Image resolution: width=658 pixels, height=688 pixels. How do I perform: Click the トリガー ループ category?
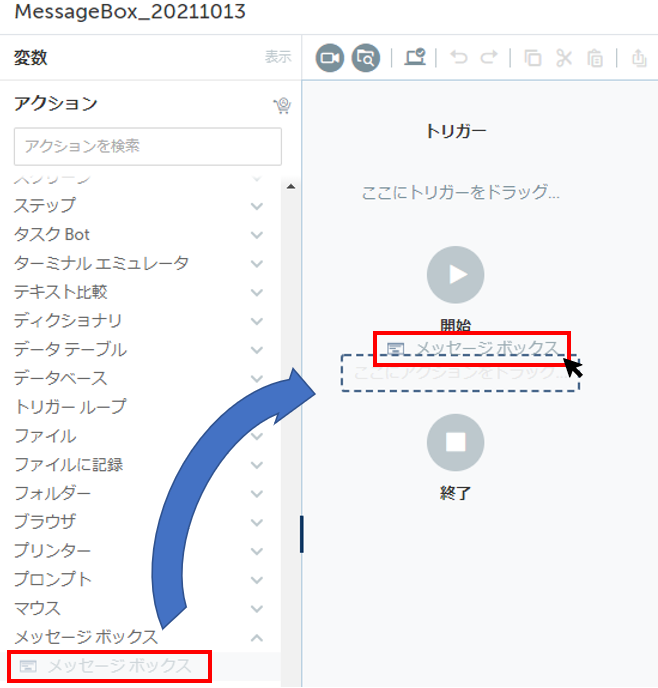click(70, 407)
